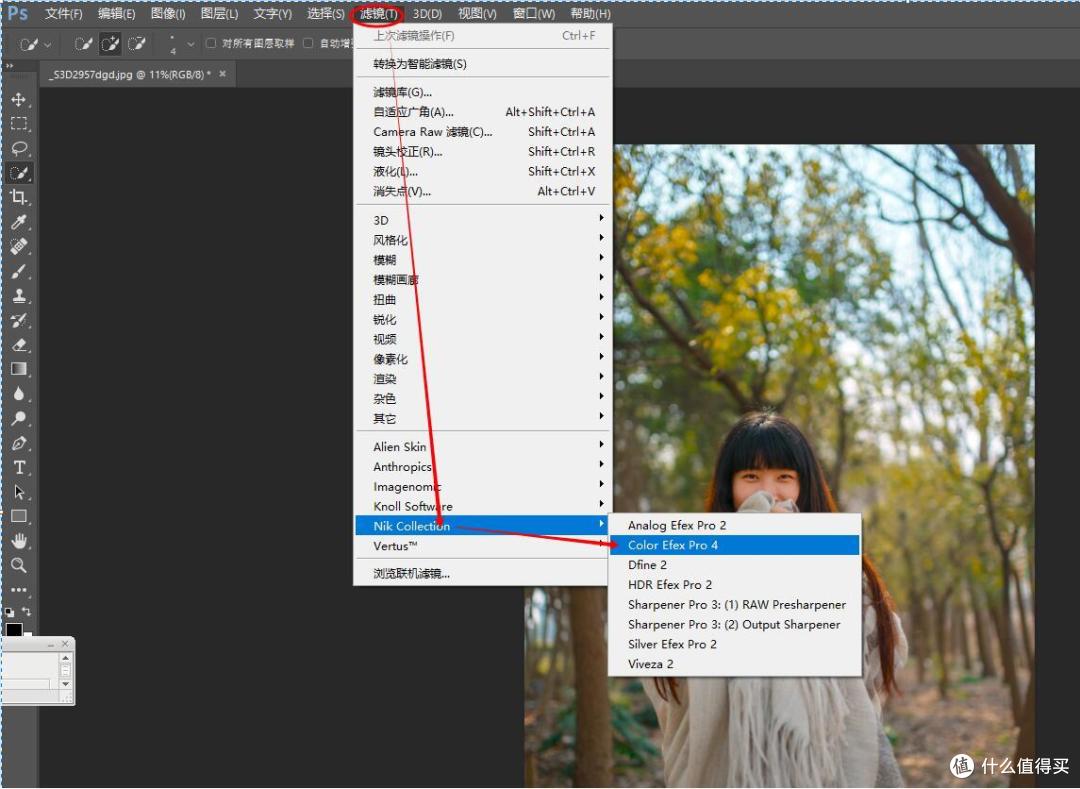Image resolution: width=1080 pixels, height=789 pixels.
Task: Choose New Selection mode in options bar
Action: [x=83, y=44]
